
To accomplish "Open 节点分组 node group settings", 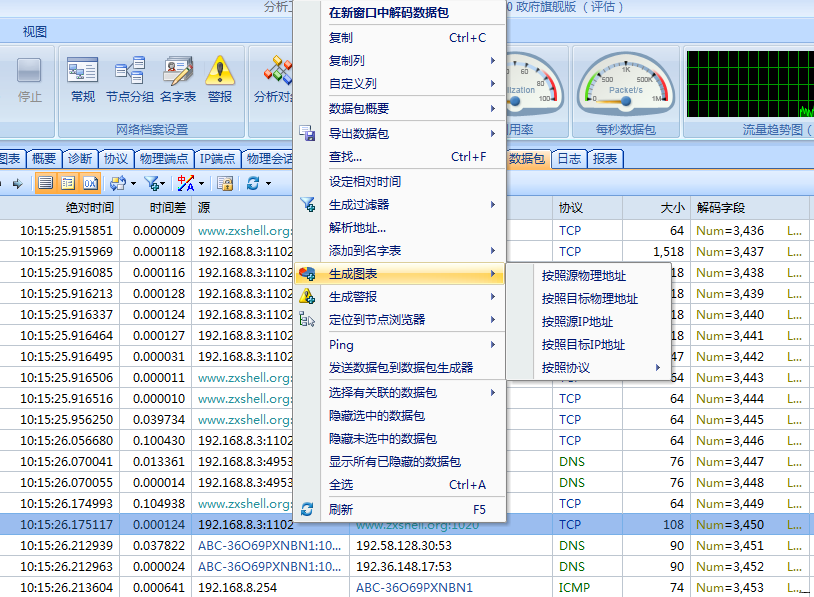I will [x=129, y=80].
